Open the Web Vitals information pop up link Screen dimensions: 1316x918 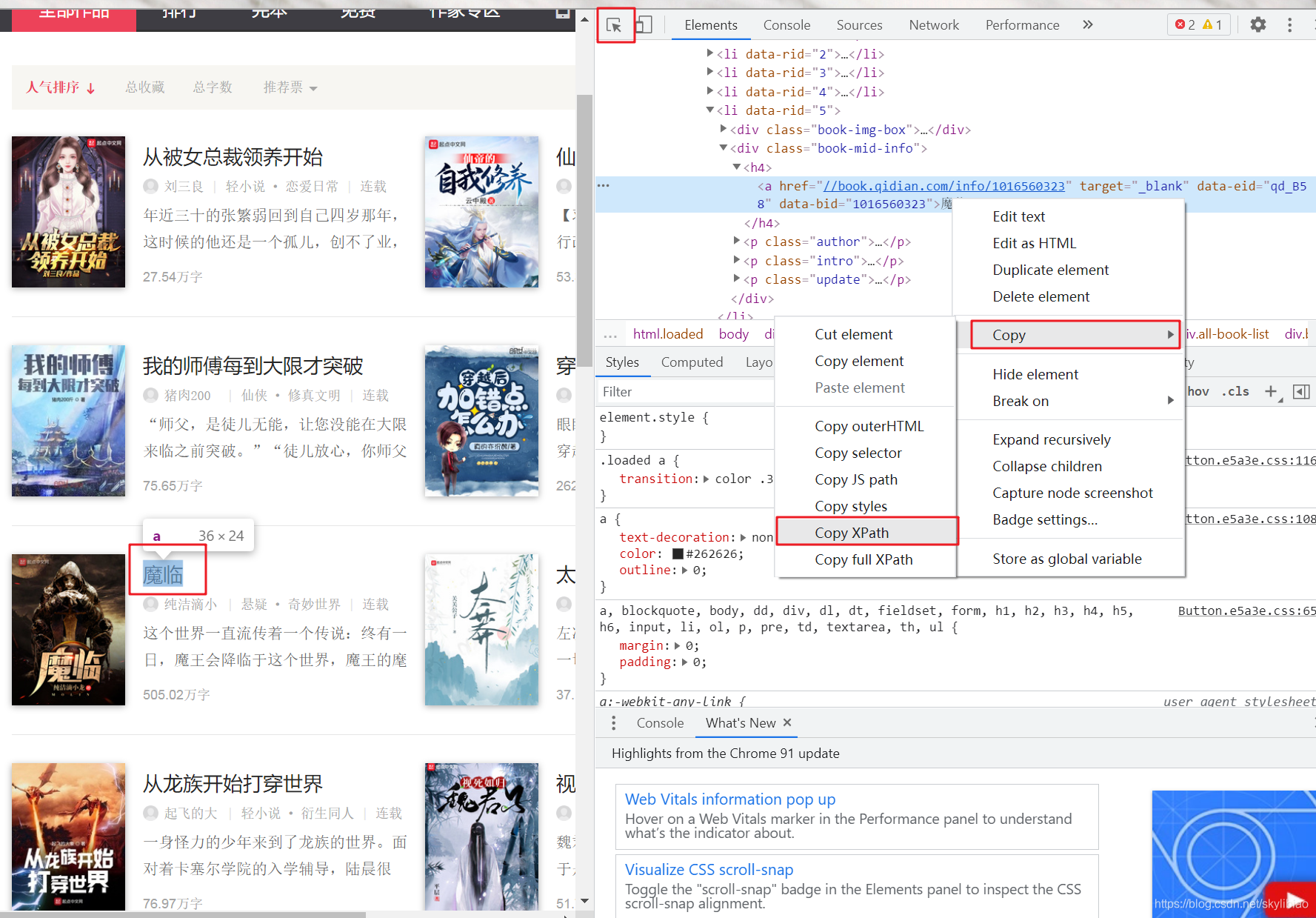pyautogui.click(x=730, y=799)
